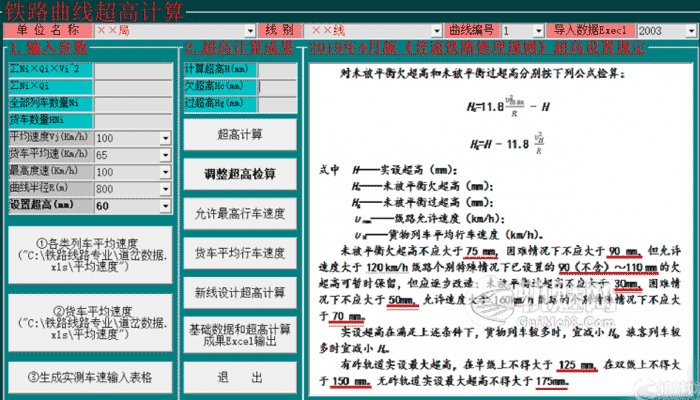Click the 曲线编号 label
Image resolution: width=700 pixels, height=400 pixels.
pyautogui.click(x=471, y=30)
